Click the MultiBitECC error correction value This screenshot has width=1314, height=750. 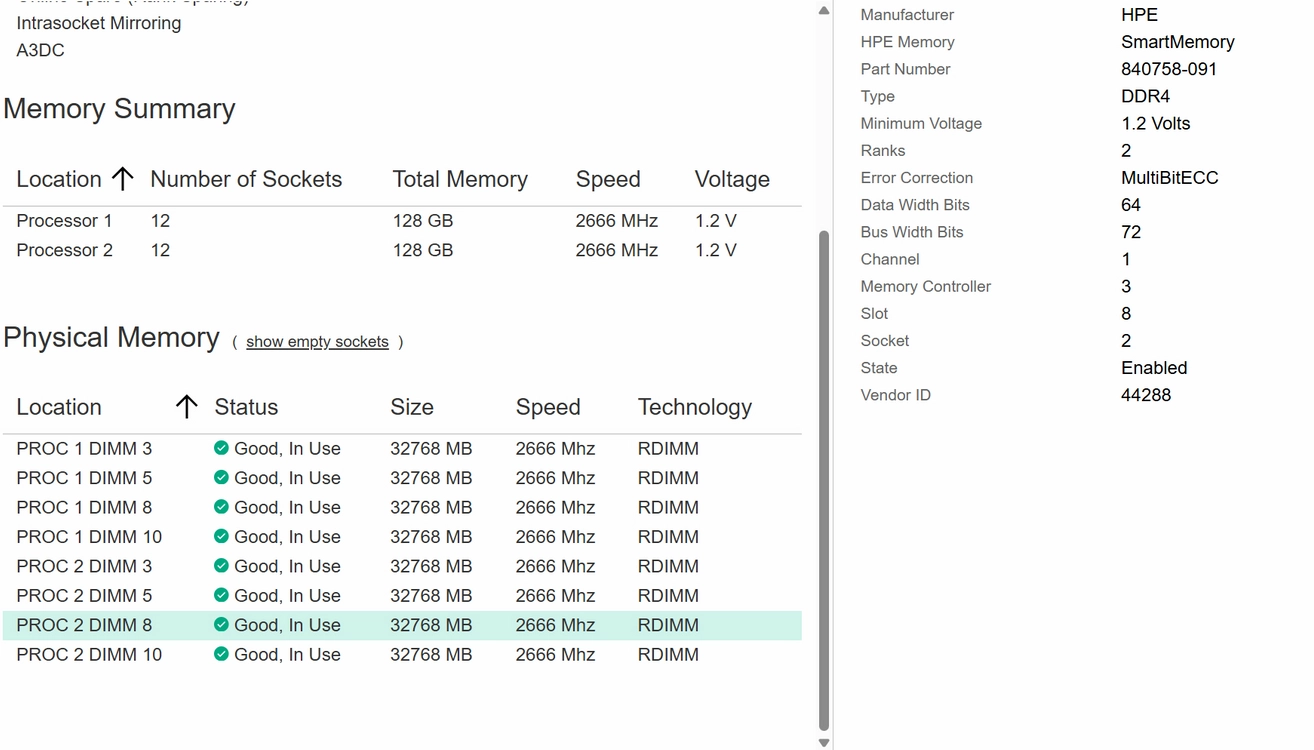coord(1170,177)
